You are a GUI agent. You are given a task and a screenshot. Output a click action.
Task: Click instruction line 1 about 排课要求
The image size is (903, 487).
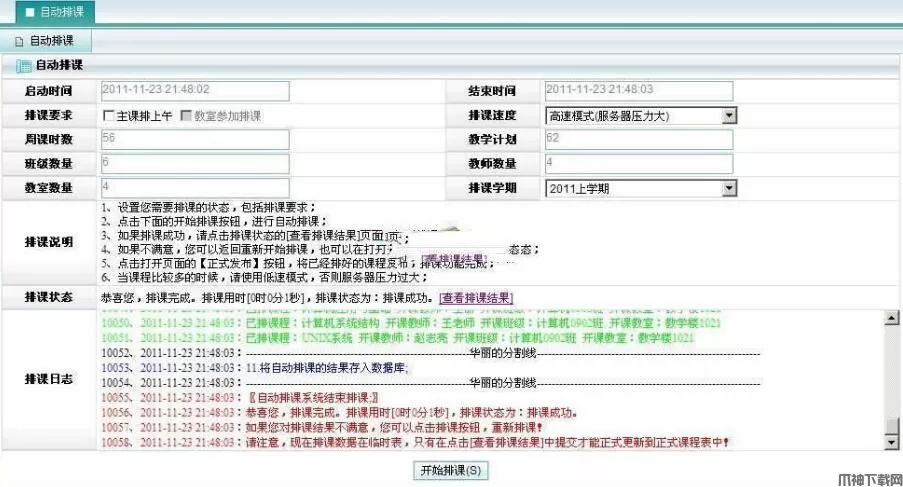(x=208, y=207)
